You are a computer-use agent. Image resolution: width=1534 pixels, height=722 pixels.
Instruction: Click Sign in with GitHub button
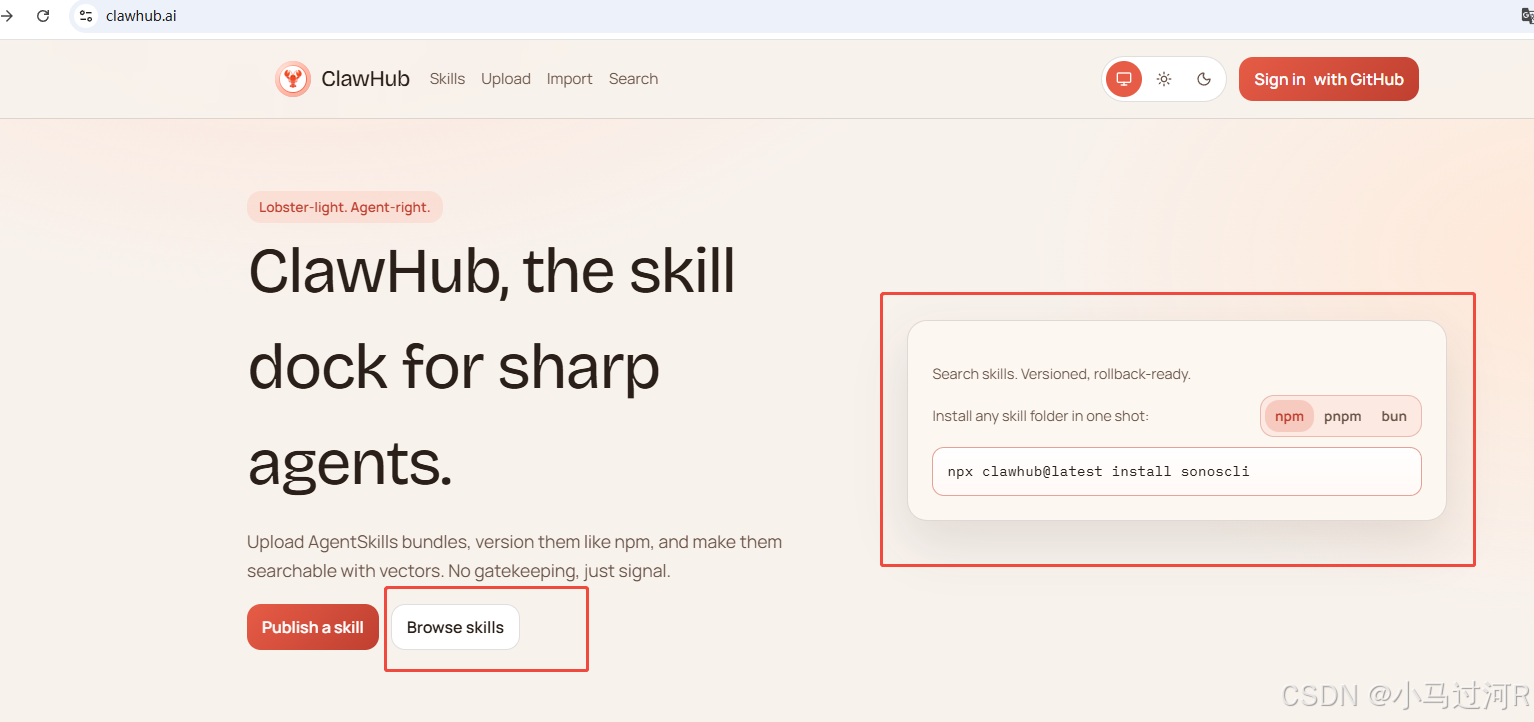1328,79
